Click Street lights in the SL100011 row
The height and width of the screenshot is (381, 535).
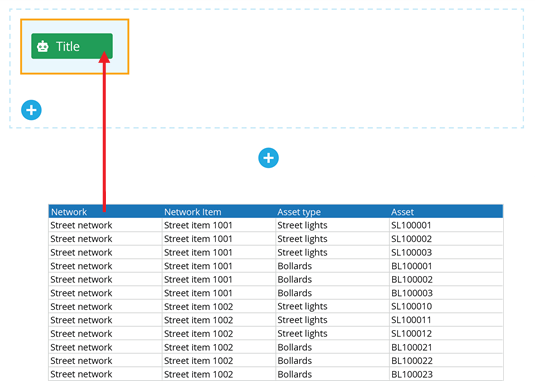point(302,320)
